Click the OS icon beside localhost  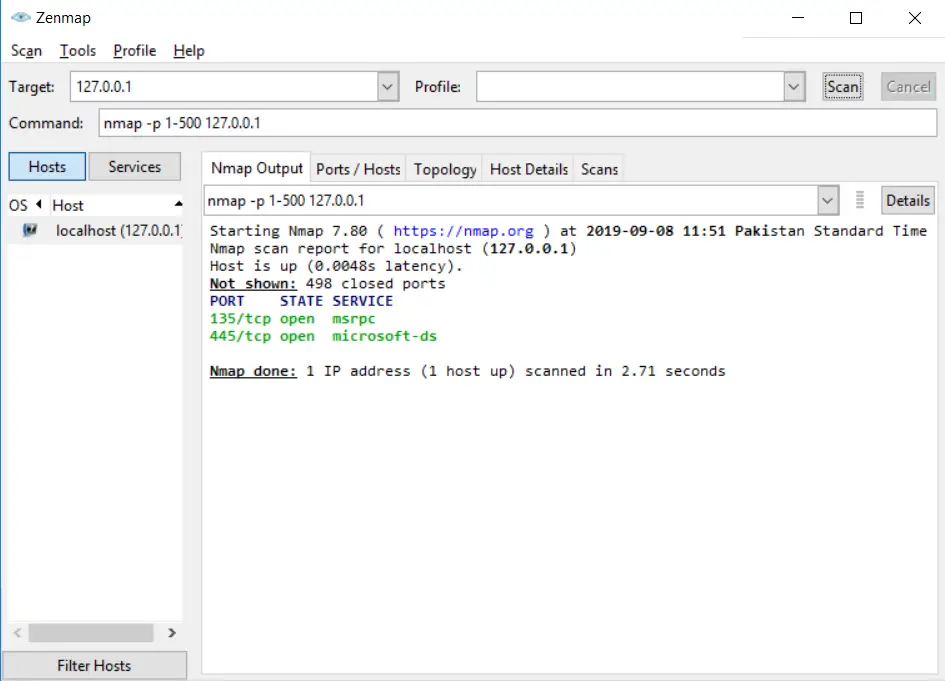coord(30,230)
